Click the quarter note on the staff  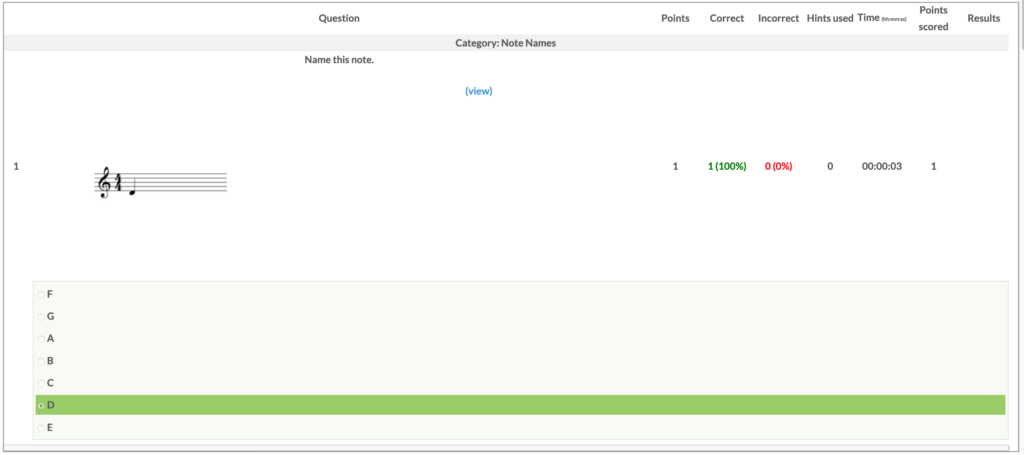pos(132,187)
